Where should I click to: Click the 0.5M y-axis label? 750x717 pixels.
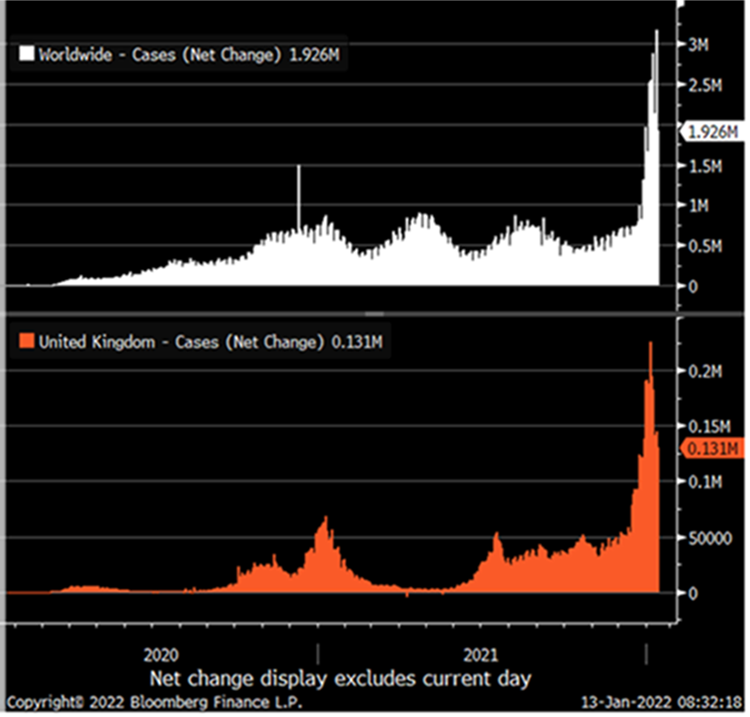(703, 246)
